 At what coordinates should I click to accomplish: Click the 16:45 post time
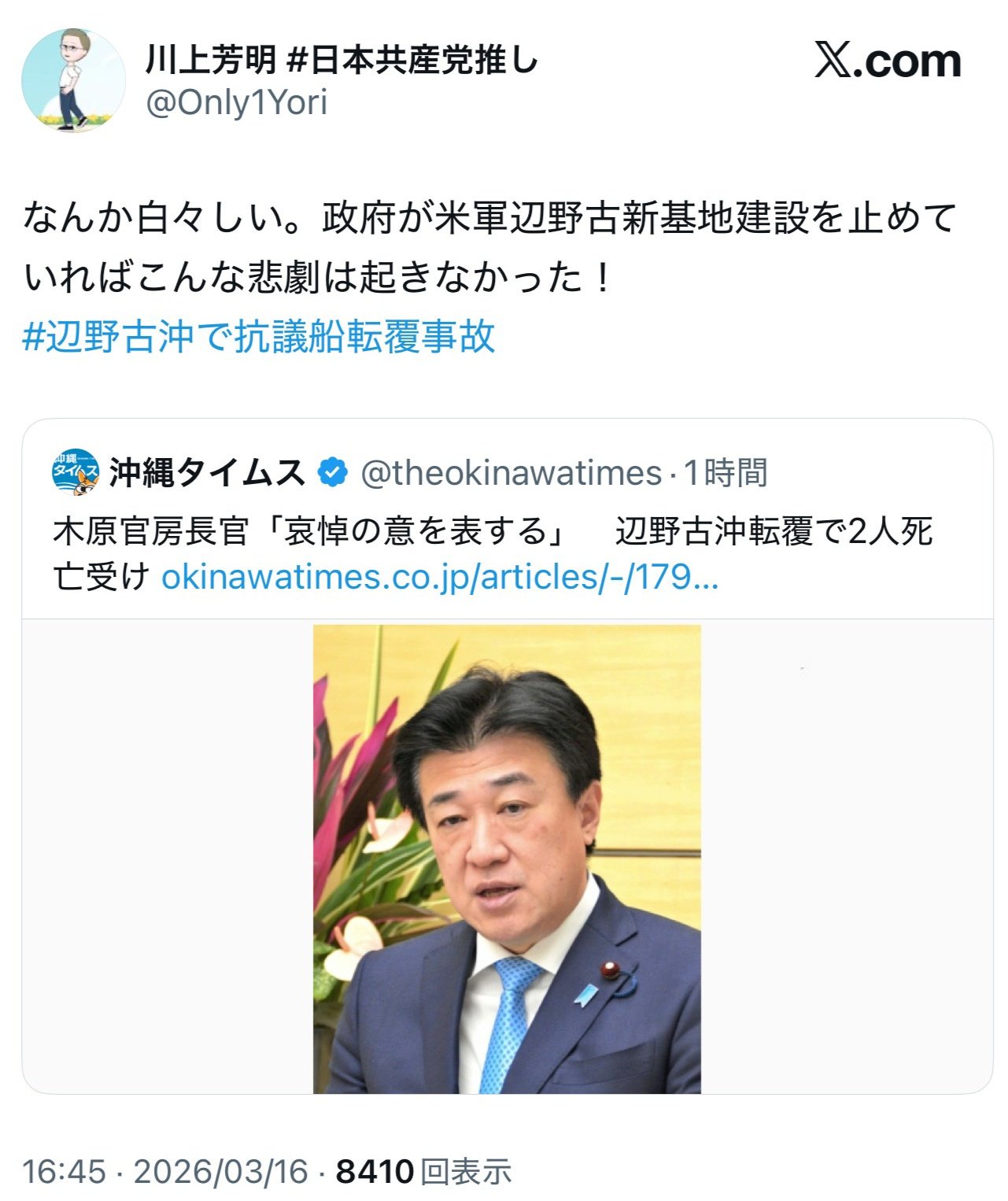click(63, 1171)
